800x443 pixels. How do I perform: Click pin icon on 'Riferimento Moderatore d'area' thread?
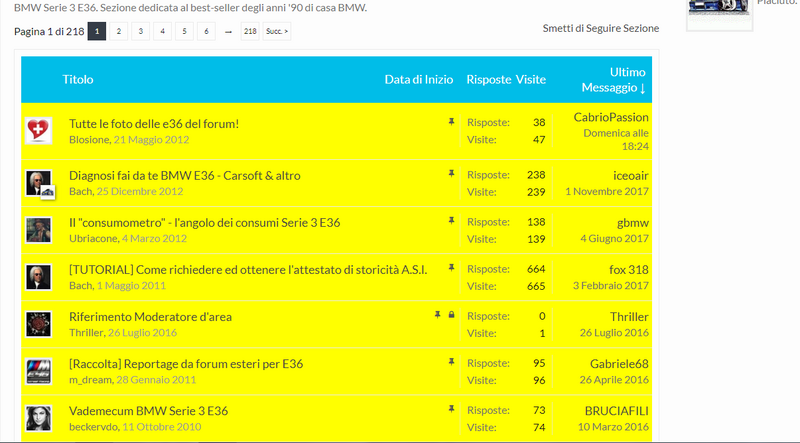point(437,315)
